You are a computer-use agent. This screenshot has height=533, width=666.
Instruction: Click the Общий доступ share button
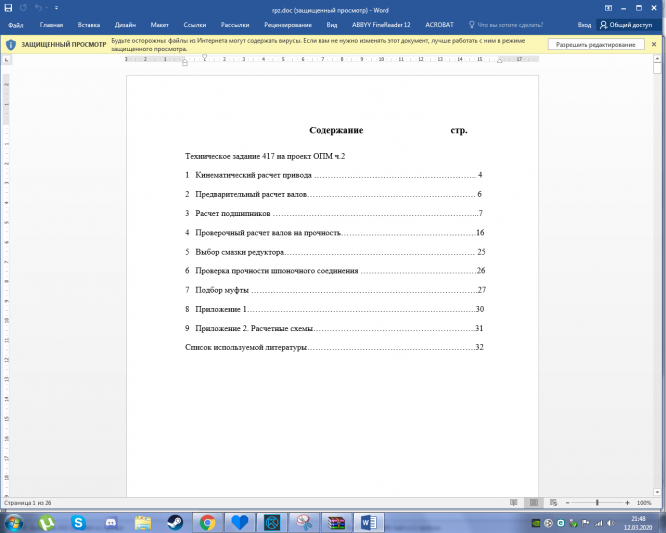click(626, 25)
